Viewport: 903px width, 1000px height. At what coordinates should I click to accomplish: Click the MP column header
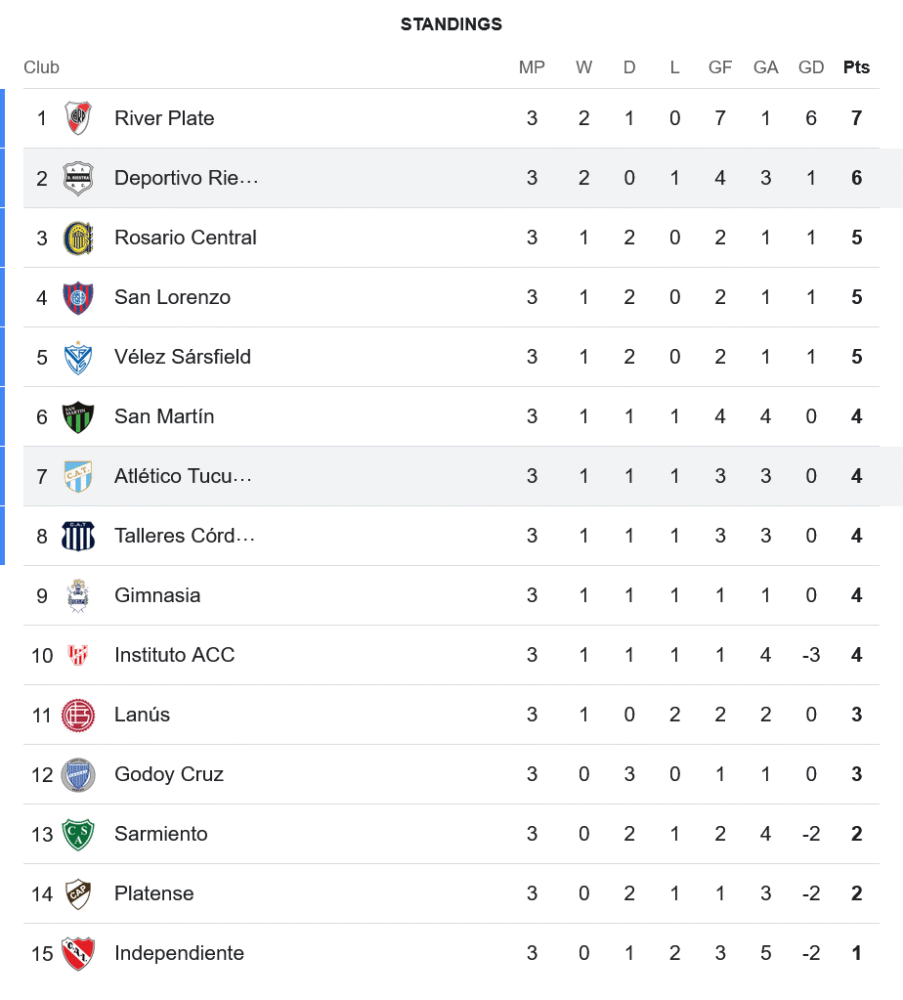(532, 68)
